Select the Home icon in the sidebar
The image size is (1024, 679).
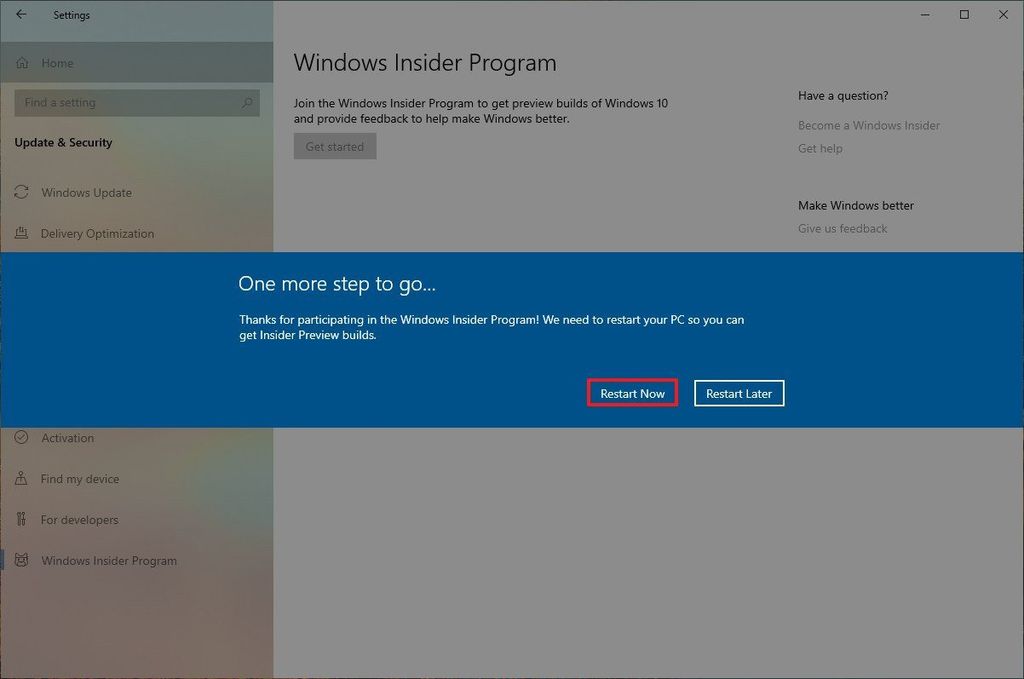click(22, 63)
